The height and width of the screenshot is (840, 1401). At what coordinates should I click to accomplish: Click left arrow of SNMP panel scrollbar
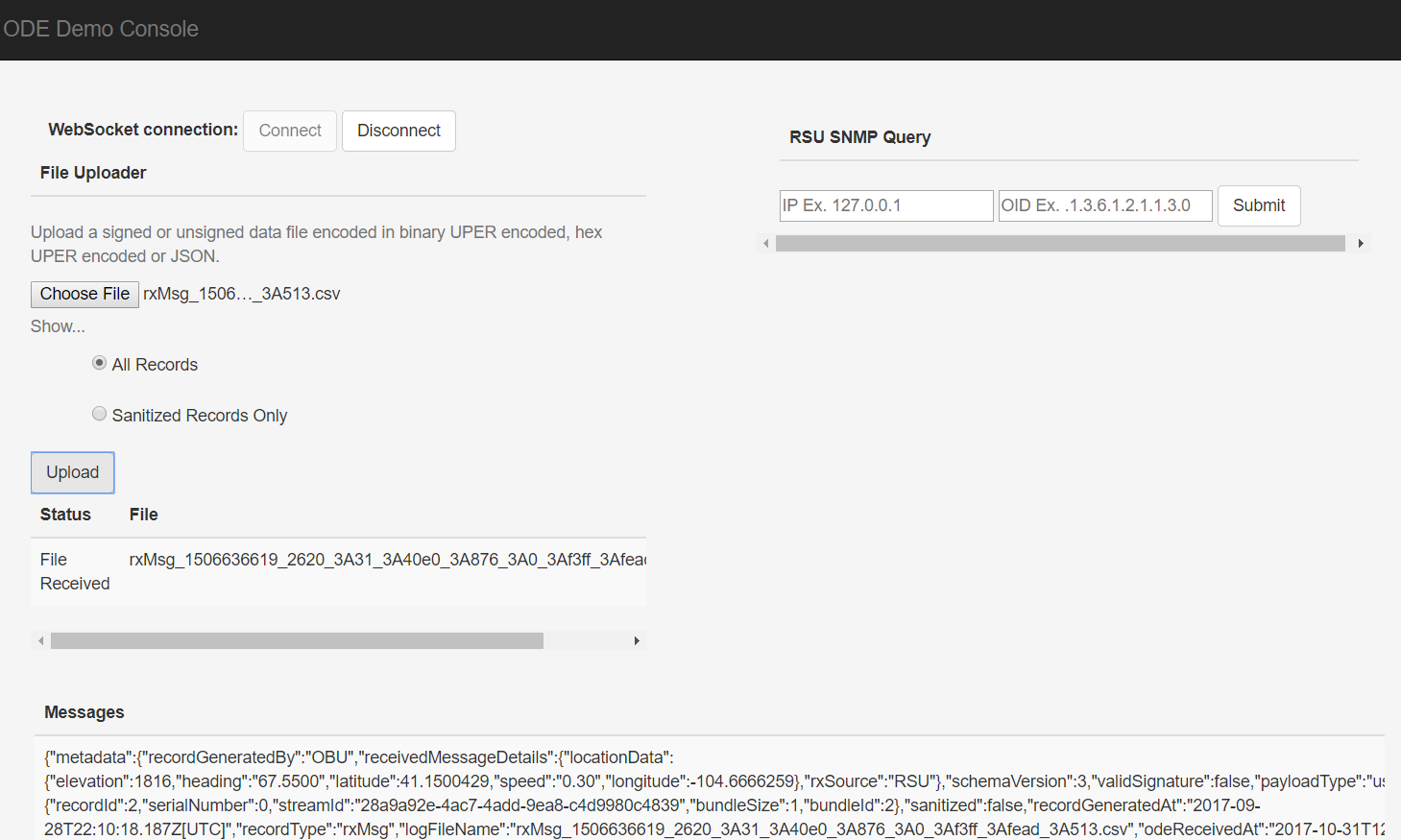tap(765, 244)
